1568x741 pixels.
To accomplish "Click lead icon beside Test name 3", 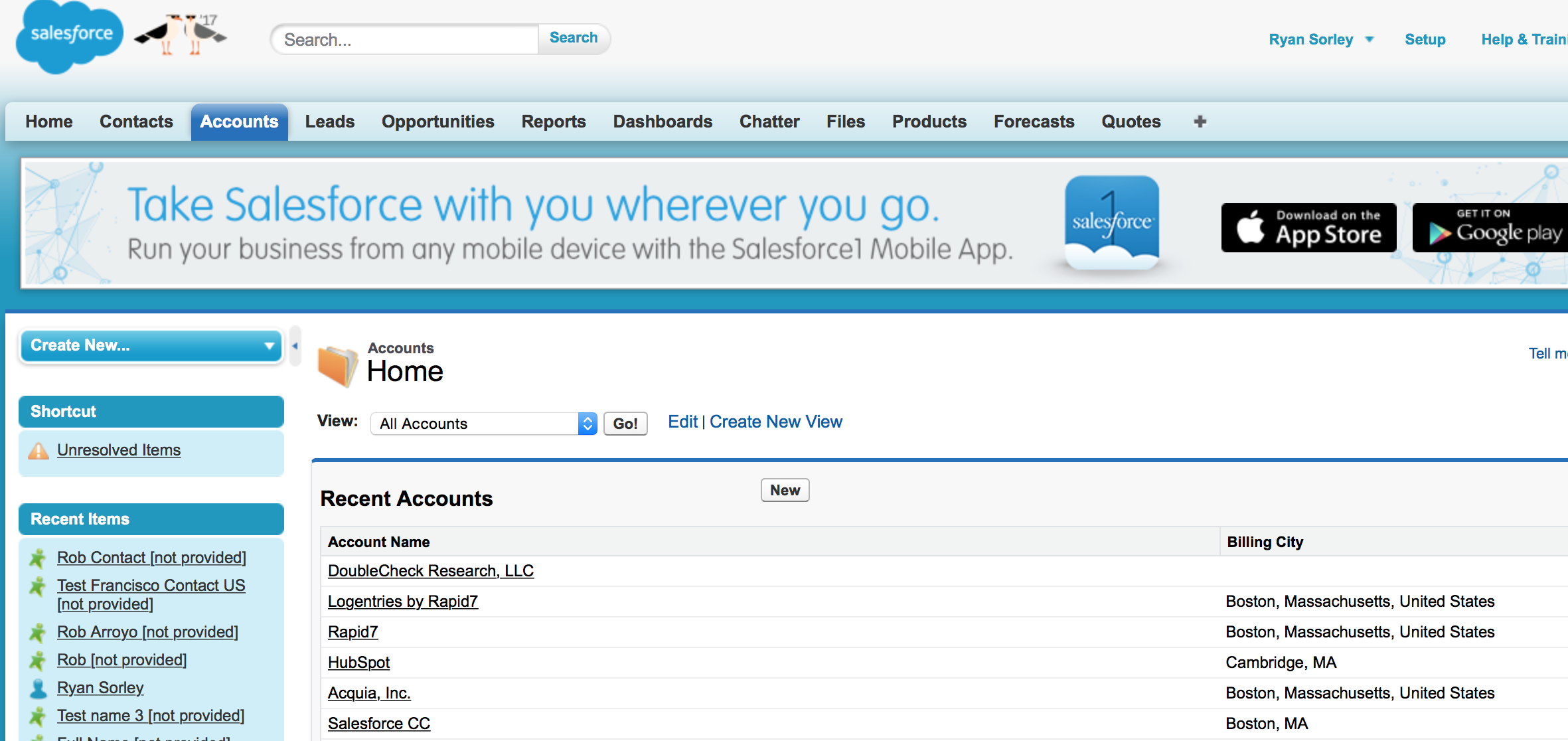I will (38, 716).
